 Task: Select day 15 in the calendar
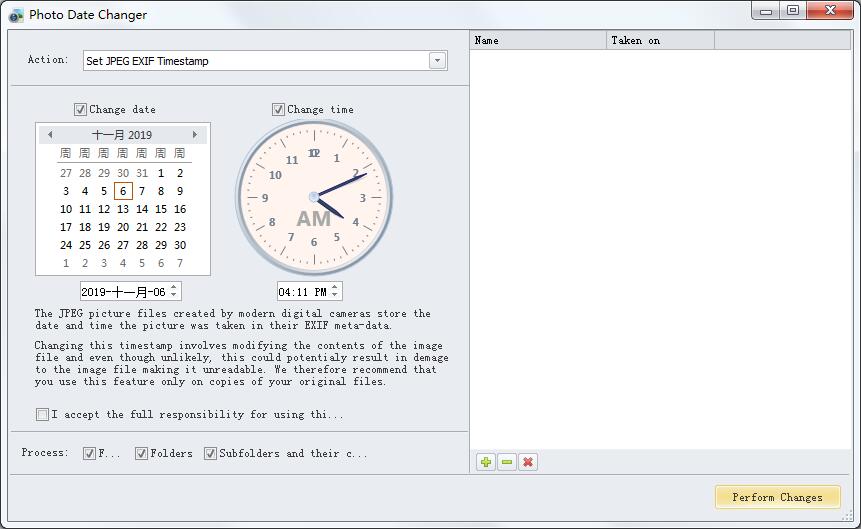[161, 209]
